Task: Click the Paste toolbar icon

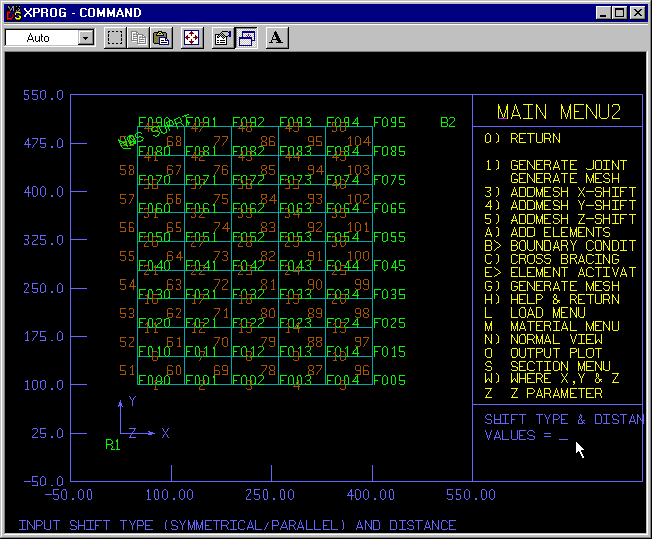Action: click(161, 38)
